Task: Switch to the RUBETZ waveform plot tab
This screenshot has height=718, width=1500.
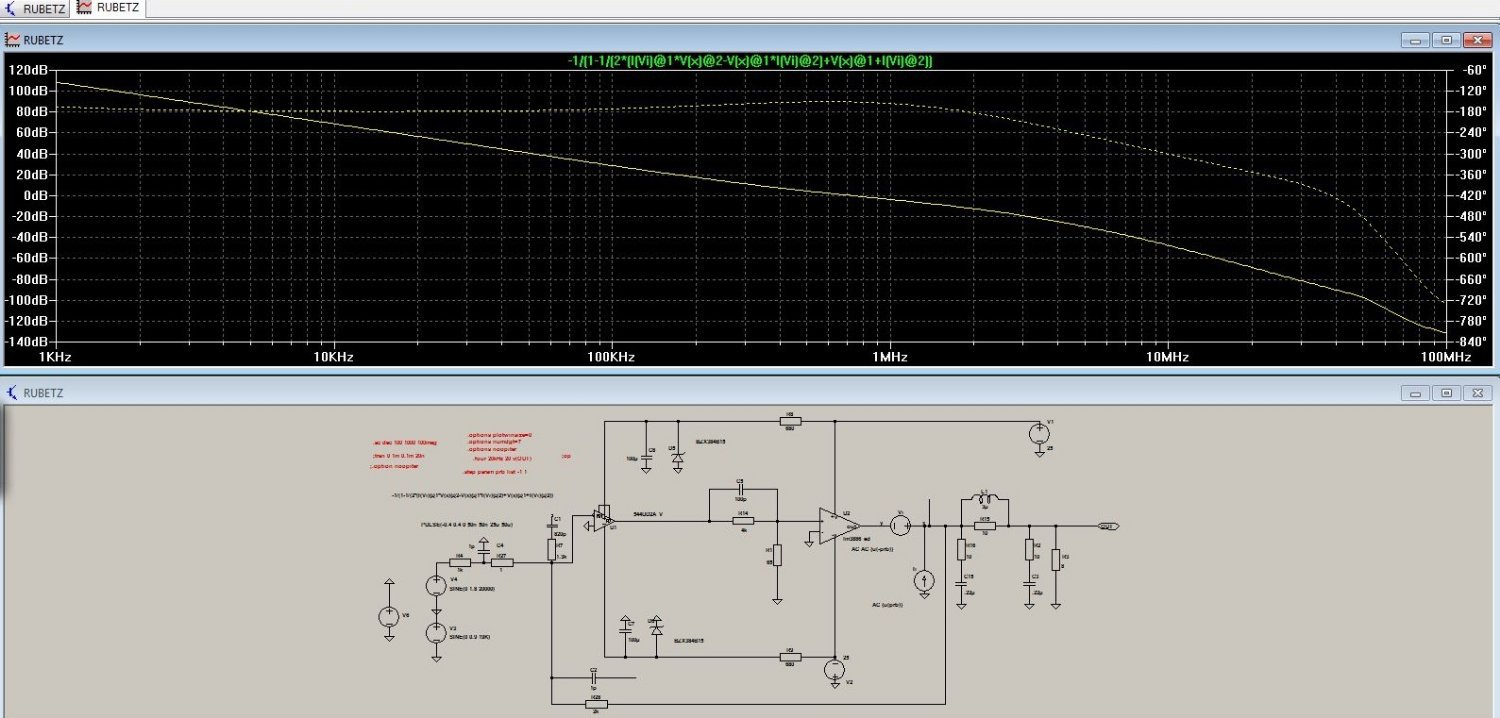Action: [110, 8]
